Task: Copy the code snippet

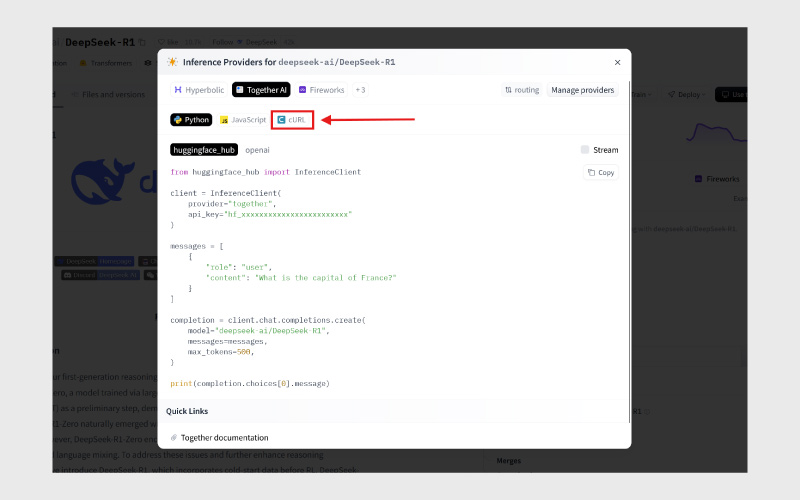Action: (x=600, y=172)
